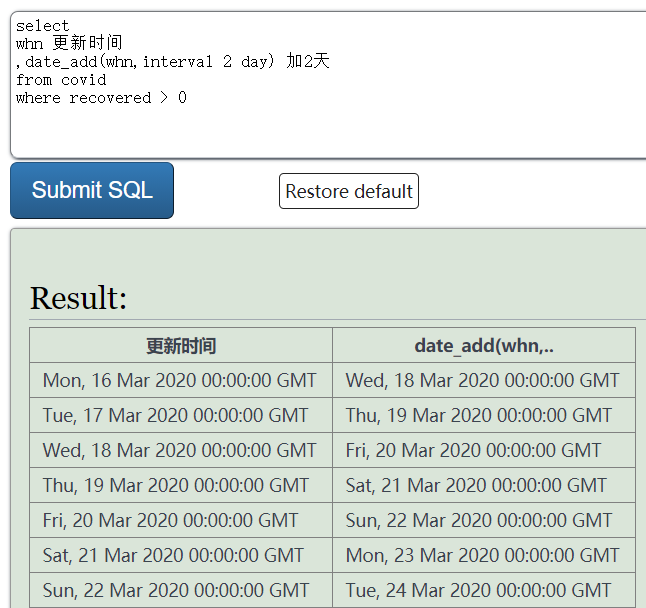
Task: Click cell Sun, 22 Mar 2020 in date_add column
Action: click(x=484, y=520)
